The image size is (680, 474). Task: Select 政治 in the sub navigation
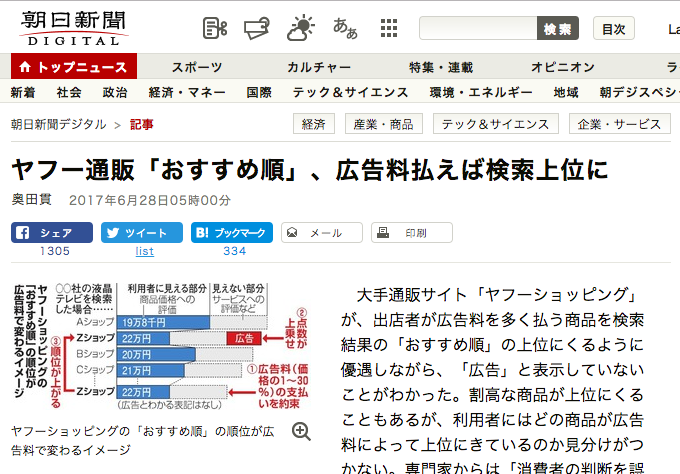pos(115,92)
